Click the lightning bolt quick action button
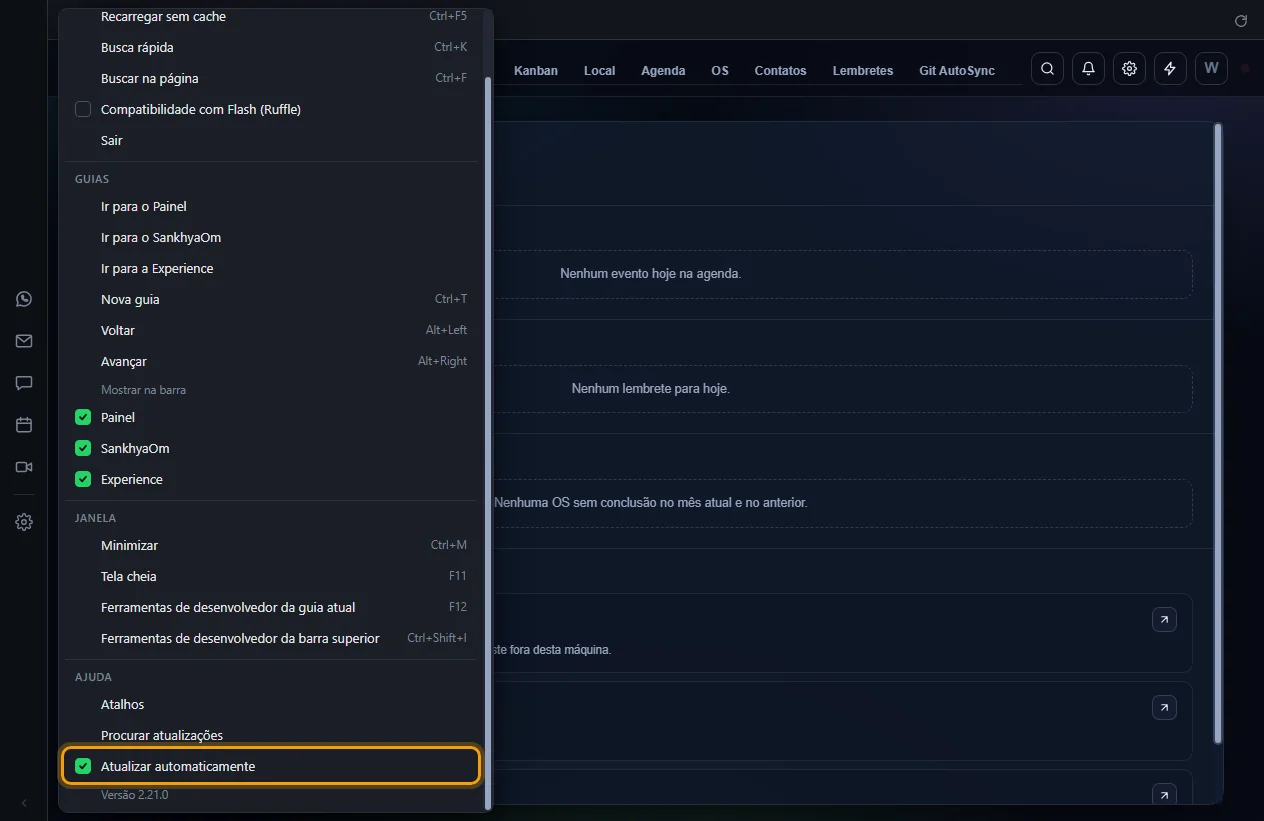1264x821 pixels. (1170, 69)
